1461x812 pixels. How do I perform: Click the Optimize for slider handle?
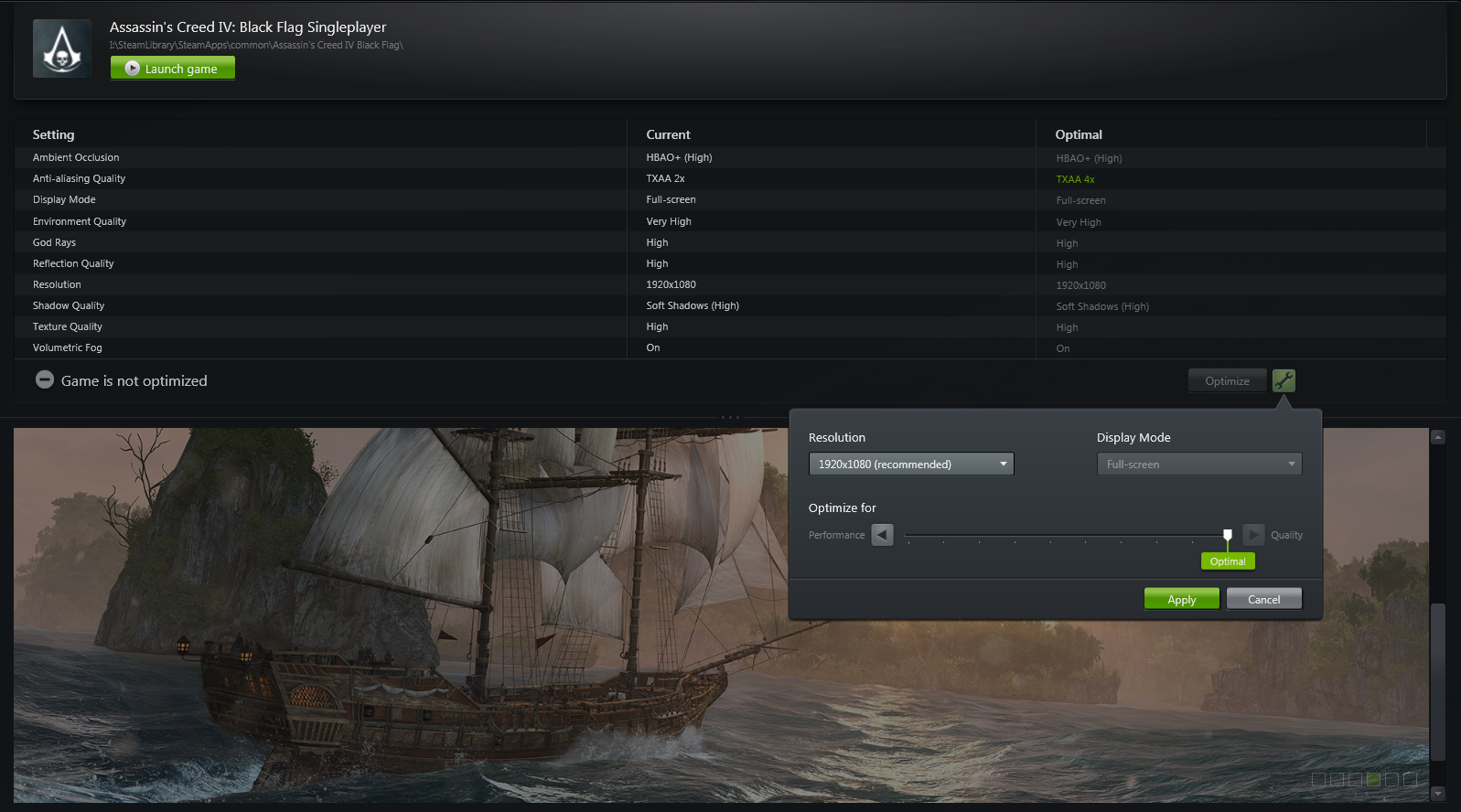tap(1228, 535)
